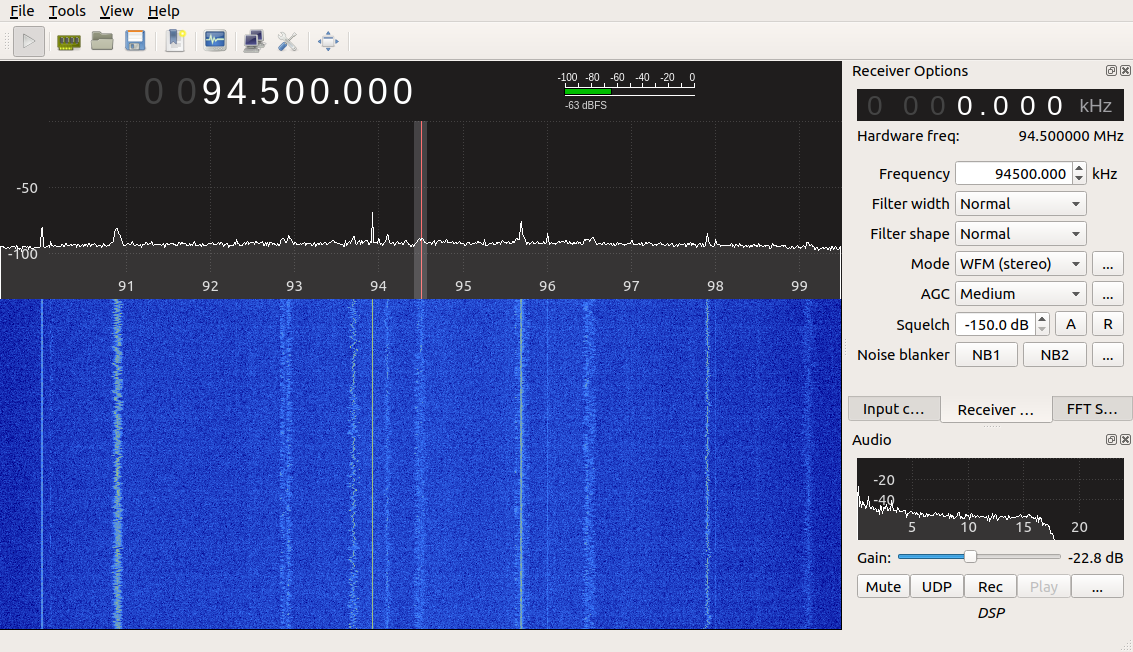Viewport: 1133px width, 652px height.
Task: Open the AGC dropdown set to Medium
Action: [1020, 293]
